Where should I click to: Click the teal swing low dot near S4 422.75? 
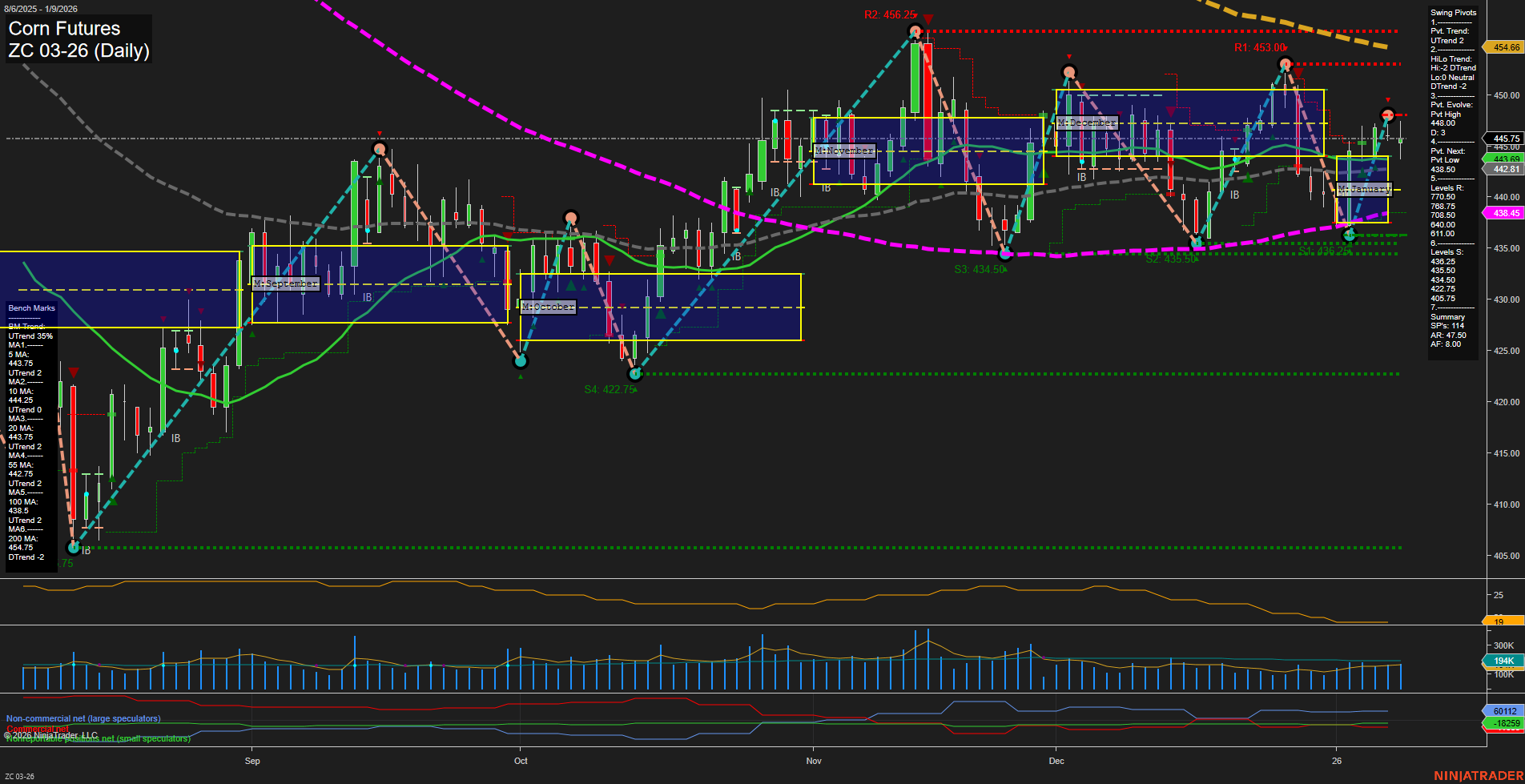(634, 373)
